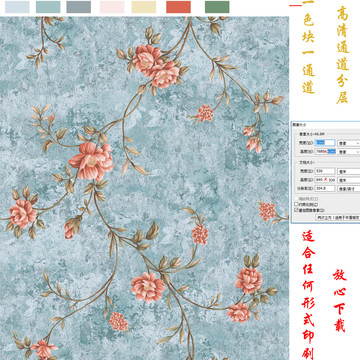Click the floral wallpaper pattern preview
The width and height of the screenshot is (360, 360).
click(144, 188)
